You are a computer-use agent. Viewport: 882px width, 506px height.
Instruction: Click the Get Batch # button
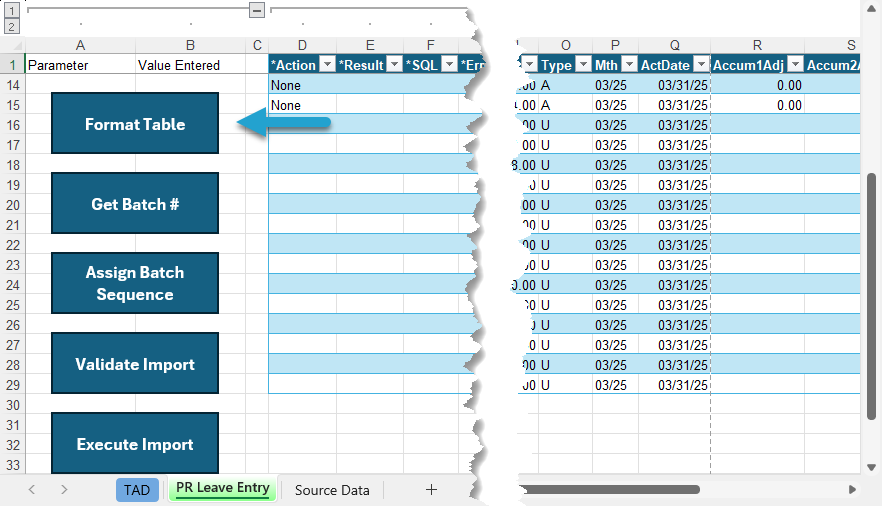pos(135,204)
